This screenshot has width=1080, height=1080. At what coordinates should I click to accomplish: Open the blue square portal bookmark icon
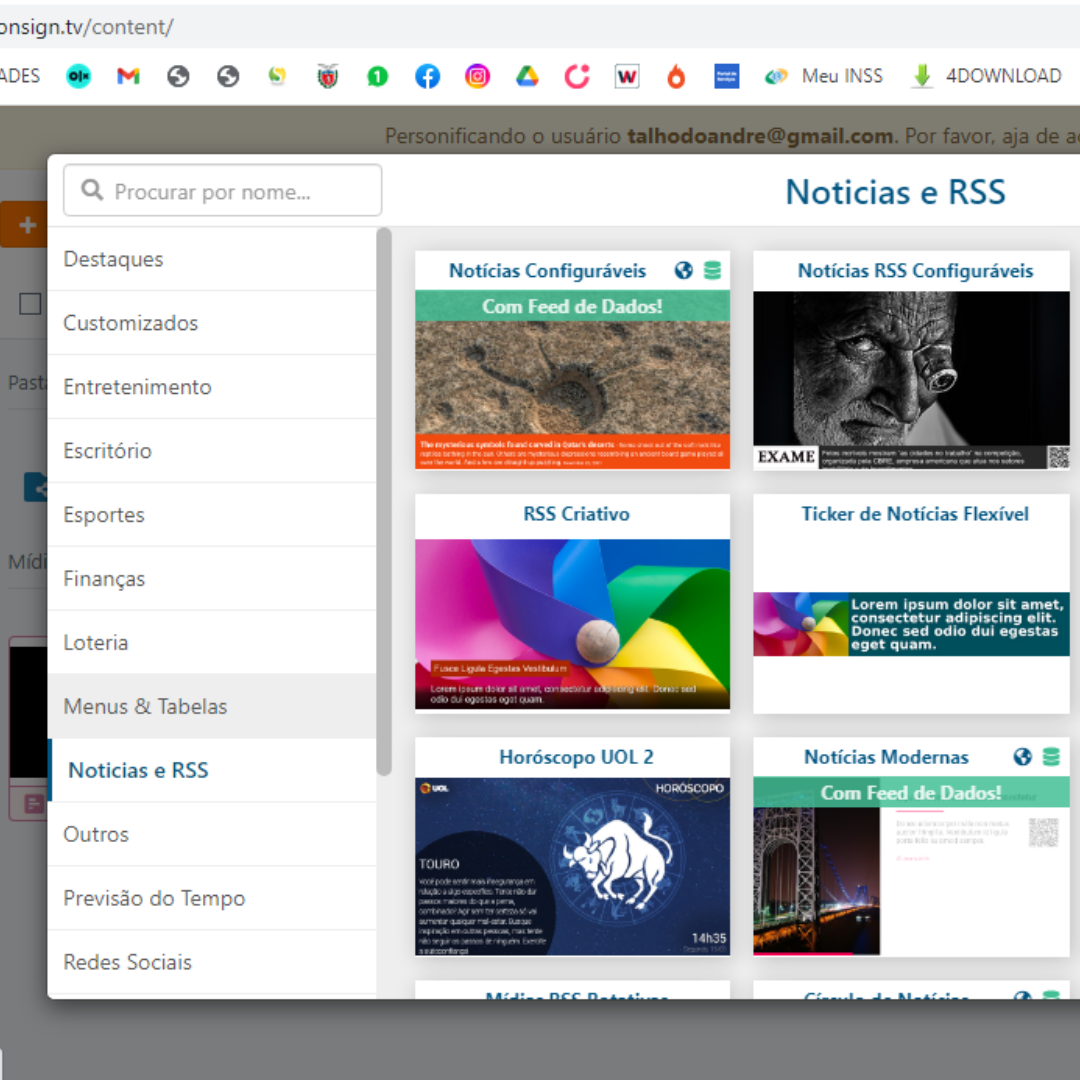[x=727, y=76]
